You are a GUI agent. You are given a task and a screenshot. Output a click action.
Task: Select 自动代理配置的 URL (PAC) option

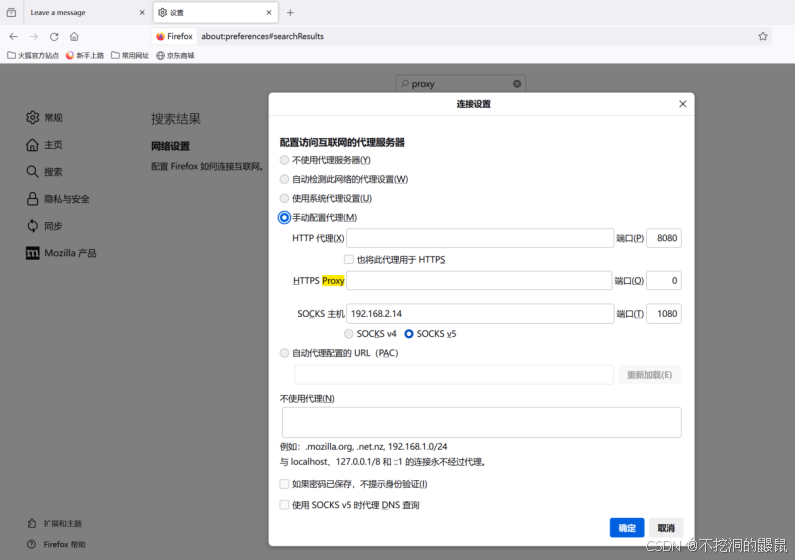[x=285, y=353]
